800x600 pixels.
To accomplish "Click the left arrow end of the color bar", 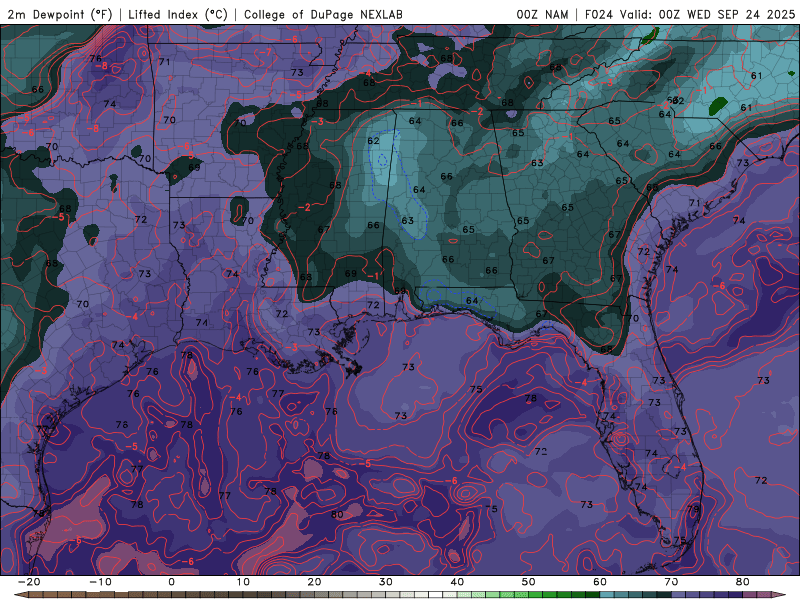I will tap(21, 595).
